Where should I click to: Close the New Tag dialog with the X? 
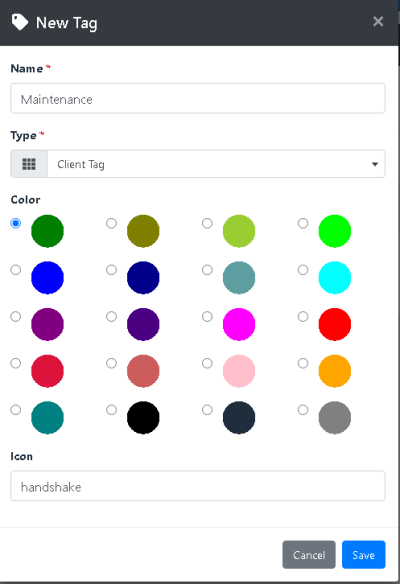point(378,22)
